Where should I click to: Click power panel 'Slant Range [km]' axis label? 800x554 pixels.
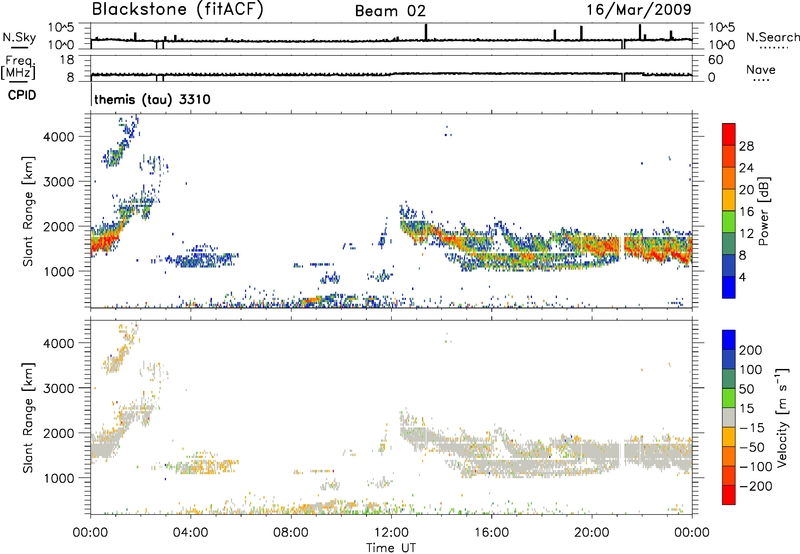(x=28, y=211)
